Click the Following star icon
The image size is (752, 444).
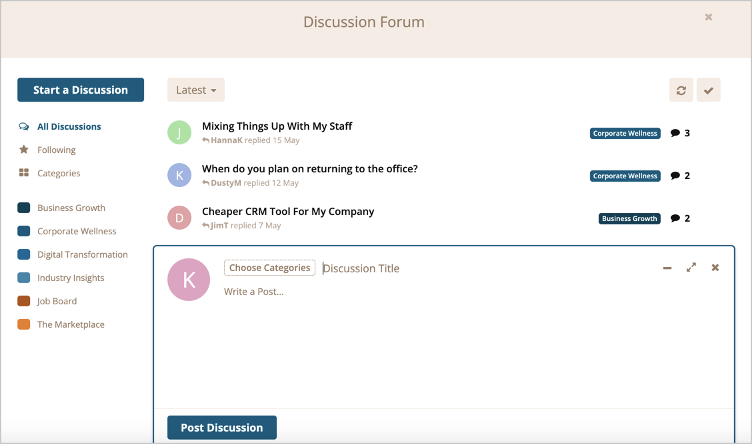(24, 150)
